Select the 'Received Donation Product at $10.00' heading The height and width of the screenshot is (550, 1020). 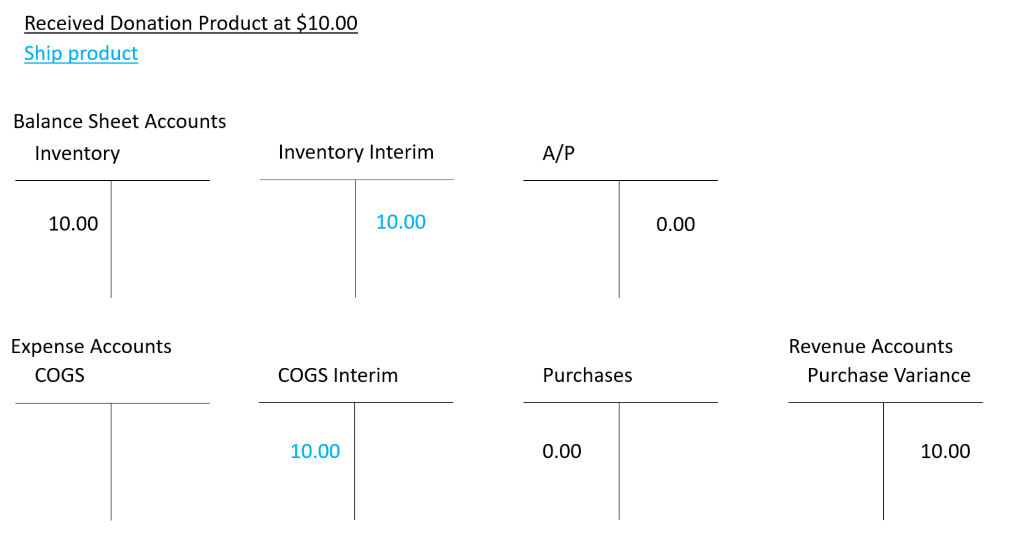[190, 23]
